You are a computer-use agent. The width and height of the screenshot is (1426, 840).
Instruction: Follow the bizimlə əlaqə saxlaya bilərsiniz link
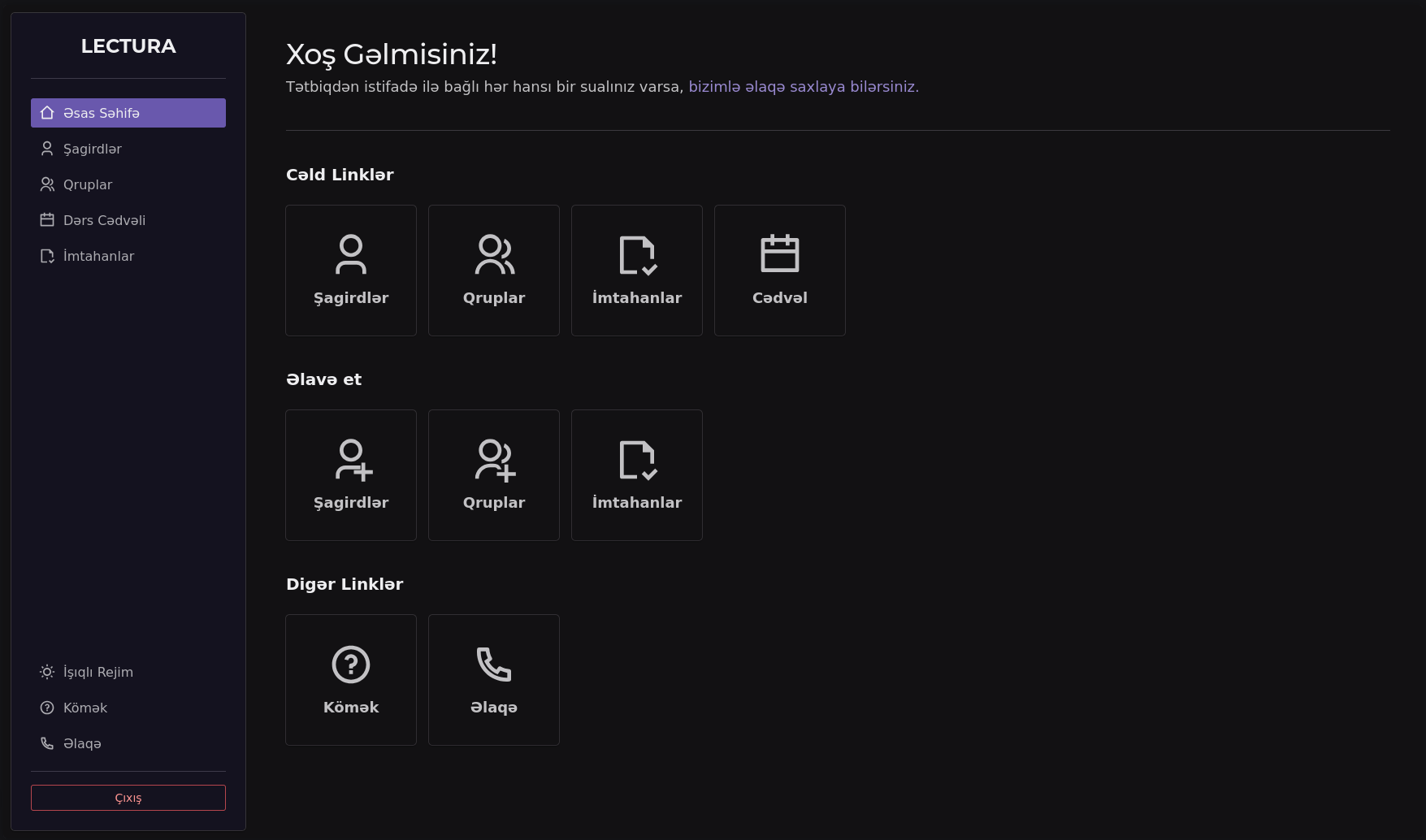click(803, 87)
